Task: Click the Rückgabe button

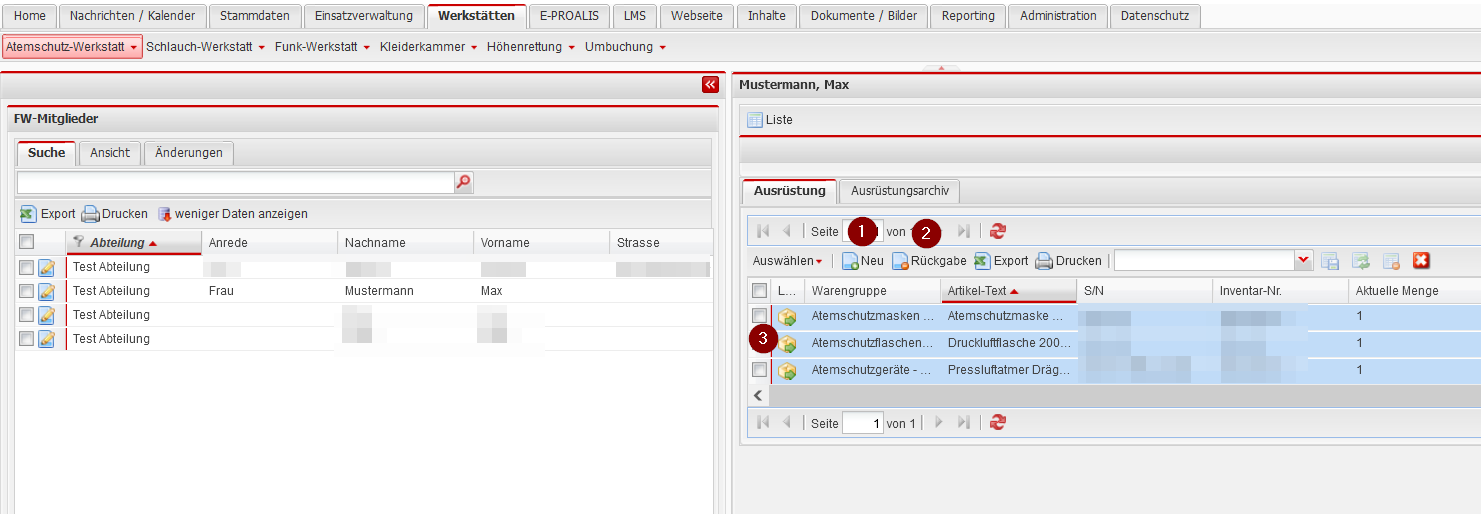Action: point(929,261)
